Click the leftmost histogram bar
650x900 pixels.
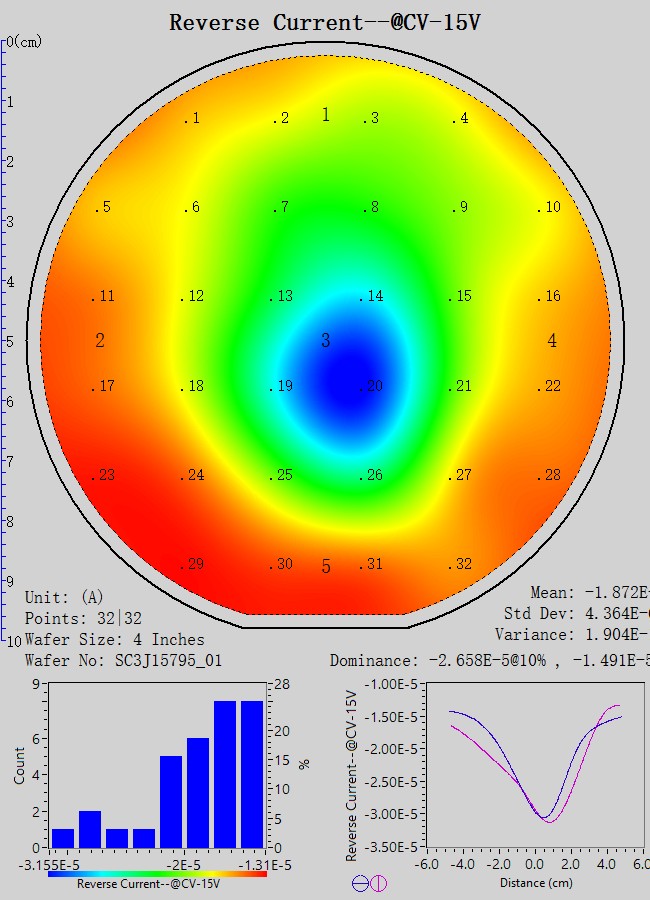click(x=63, y=837)
